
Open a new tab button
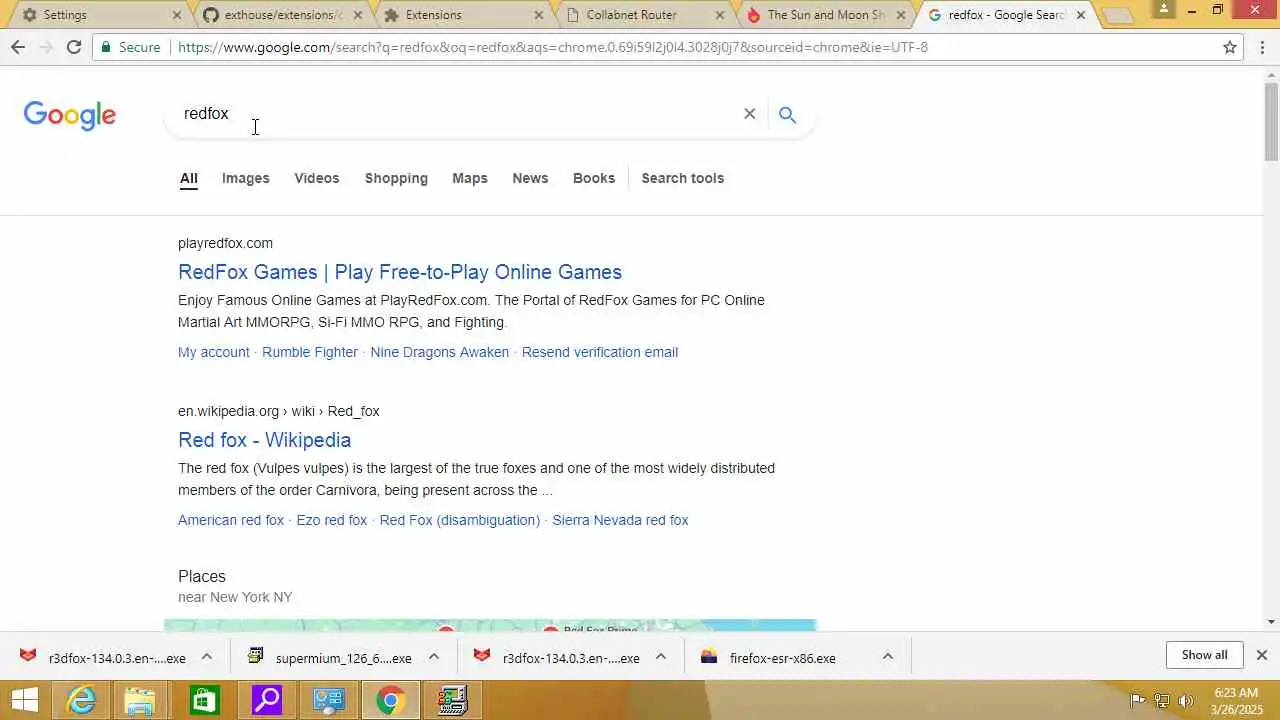[x=1117, y=15]
